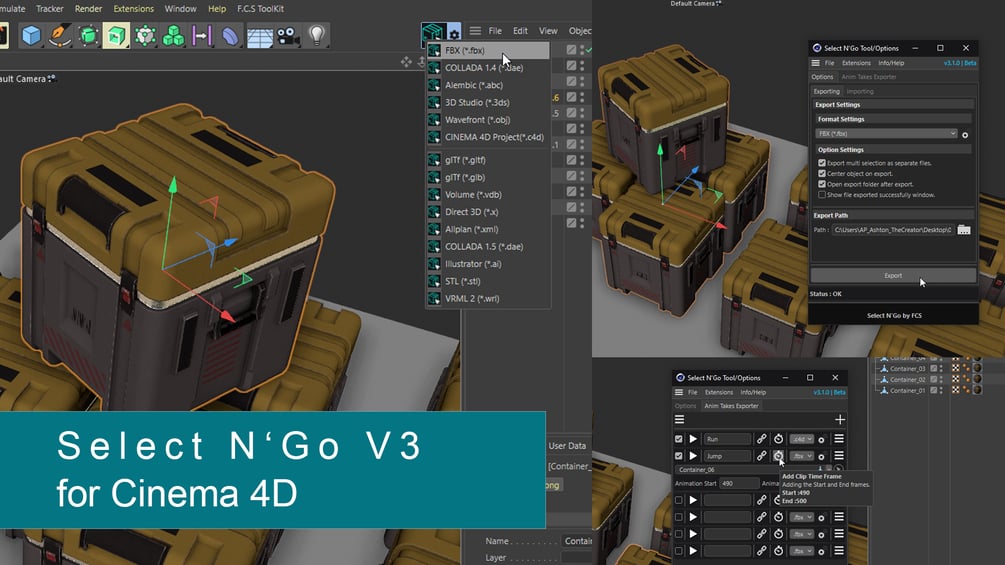
Task: Browse for export path folder icon
Action: click(x=963, y=229)
